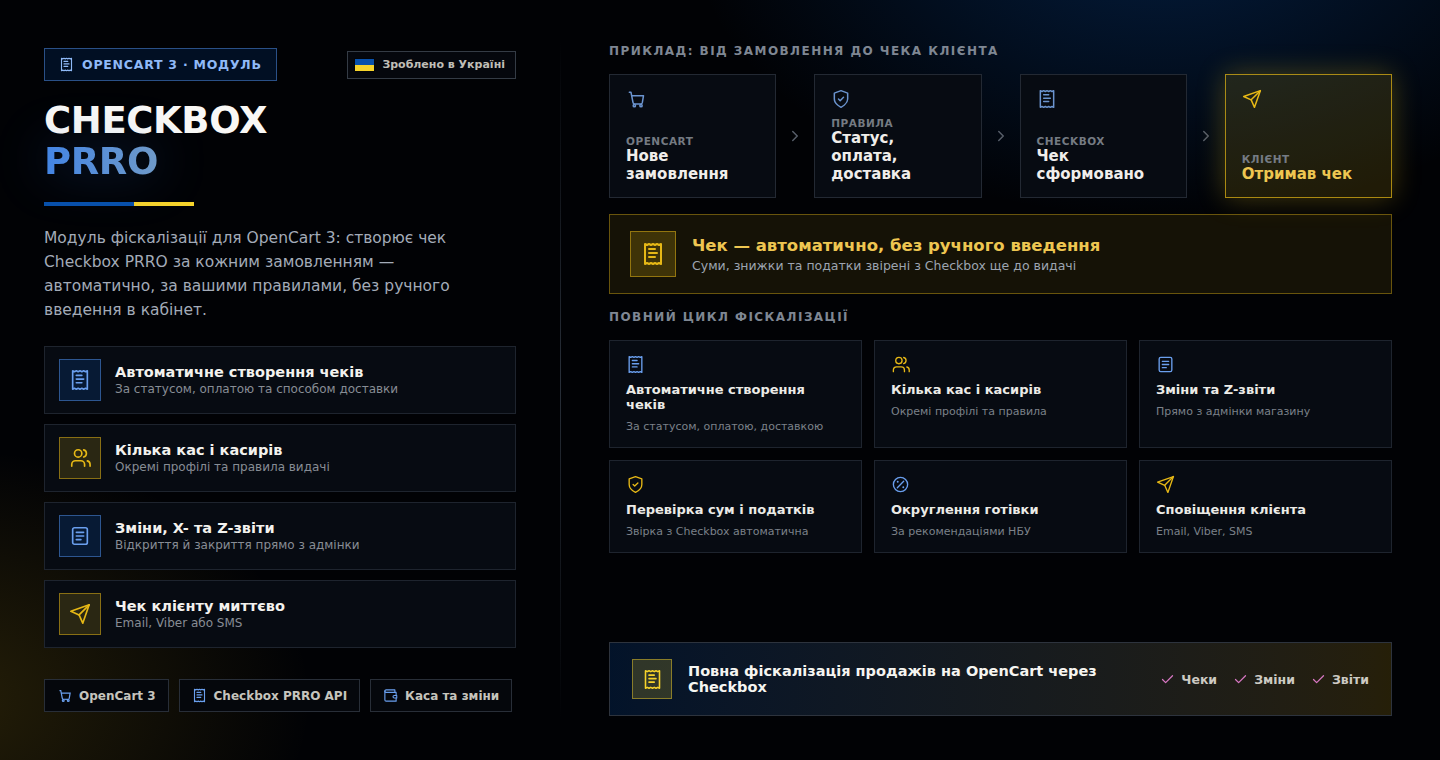Click the percent icon in the Округлення готівки card
Viewport: 1440px width, 760px height.
pos(900,485)
